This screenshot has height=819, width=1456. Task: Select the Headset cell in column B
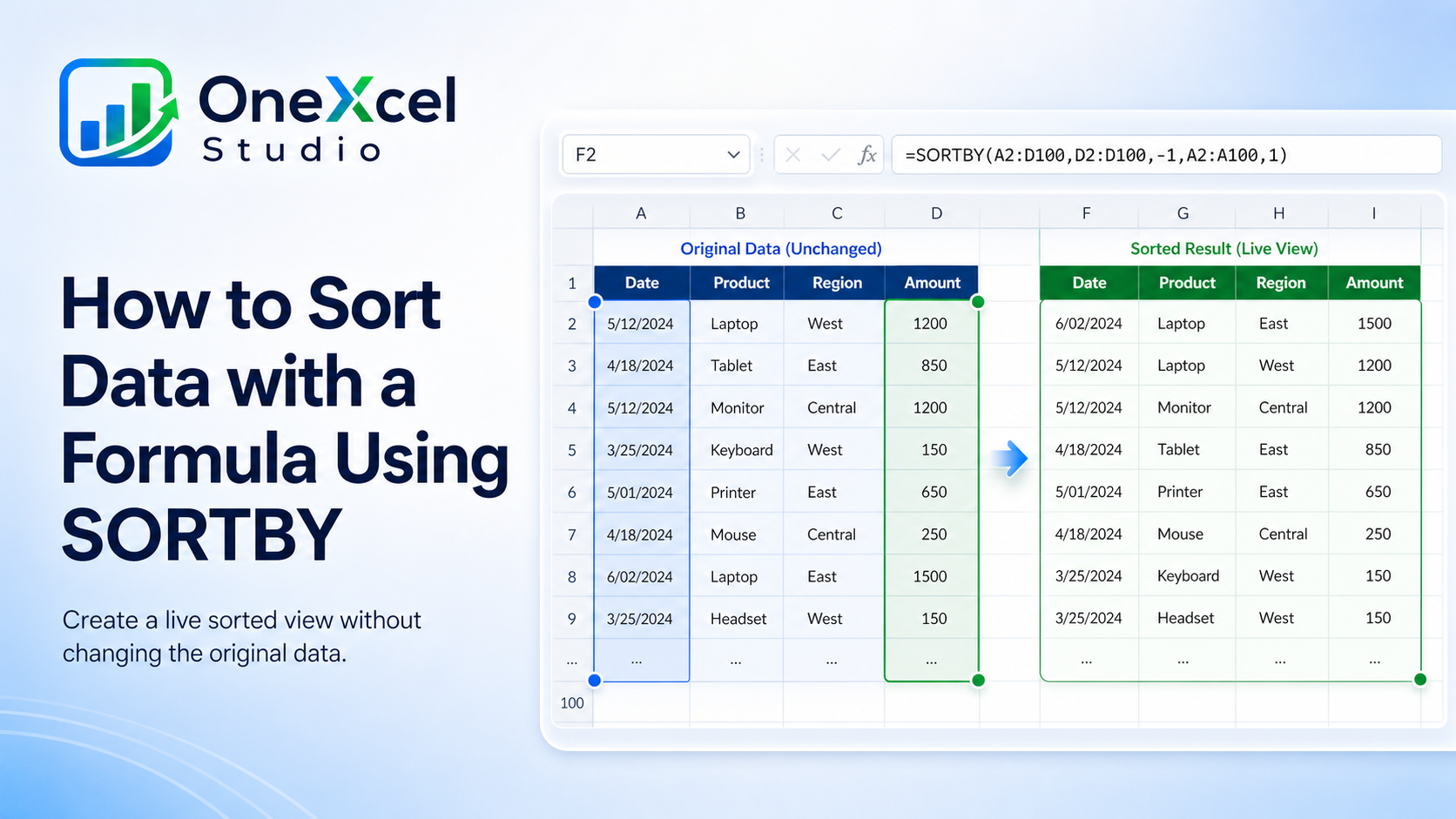point(737,619)
